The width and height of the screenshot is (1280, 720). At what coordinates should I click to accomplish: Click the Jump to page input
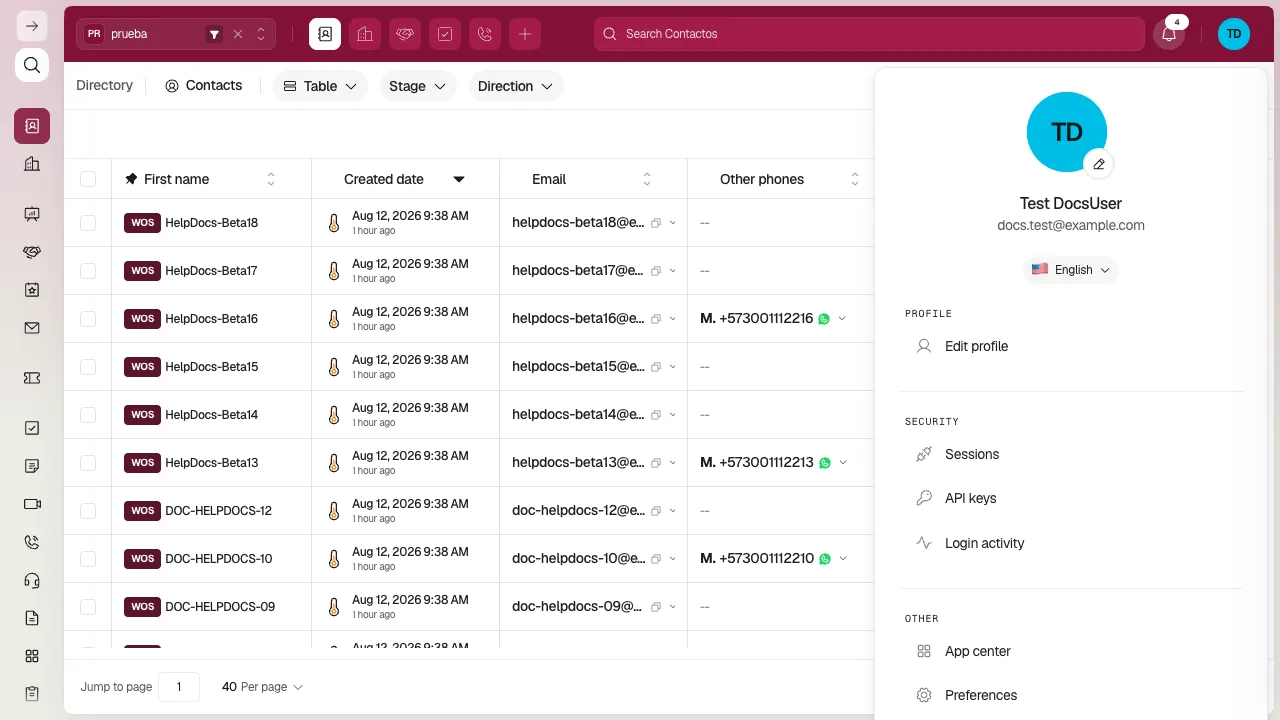click(179, 687)
